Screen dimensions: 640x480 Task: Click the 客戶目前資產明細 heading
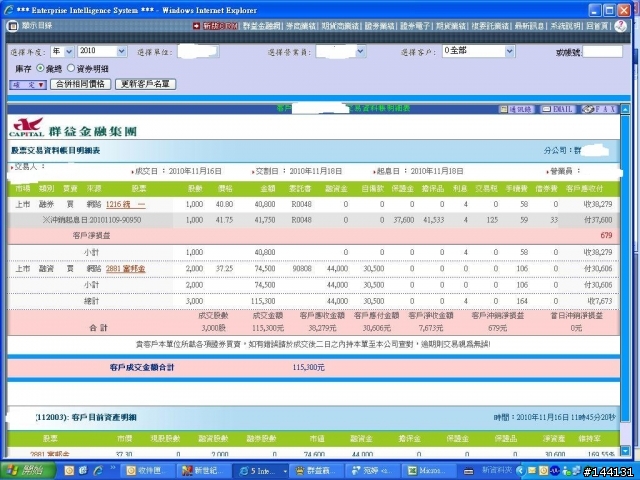point(104,417)
